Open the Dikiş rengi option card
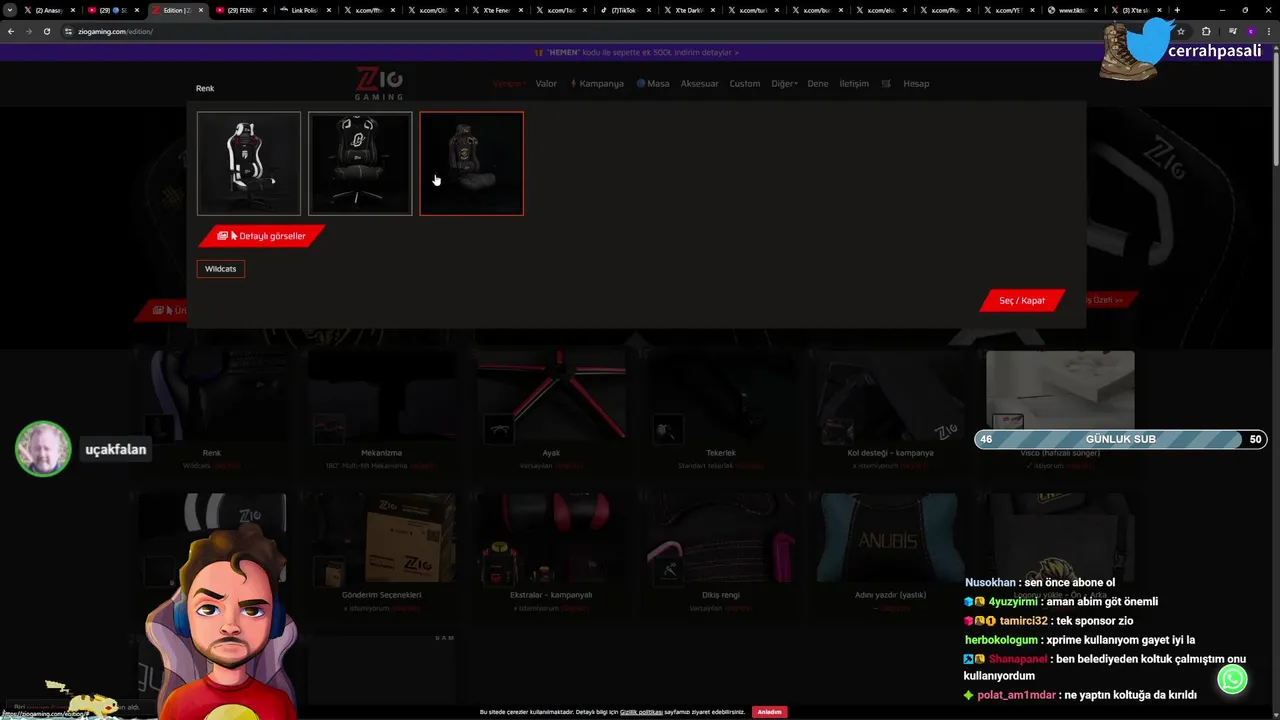 coord(720,555)
